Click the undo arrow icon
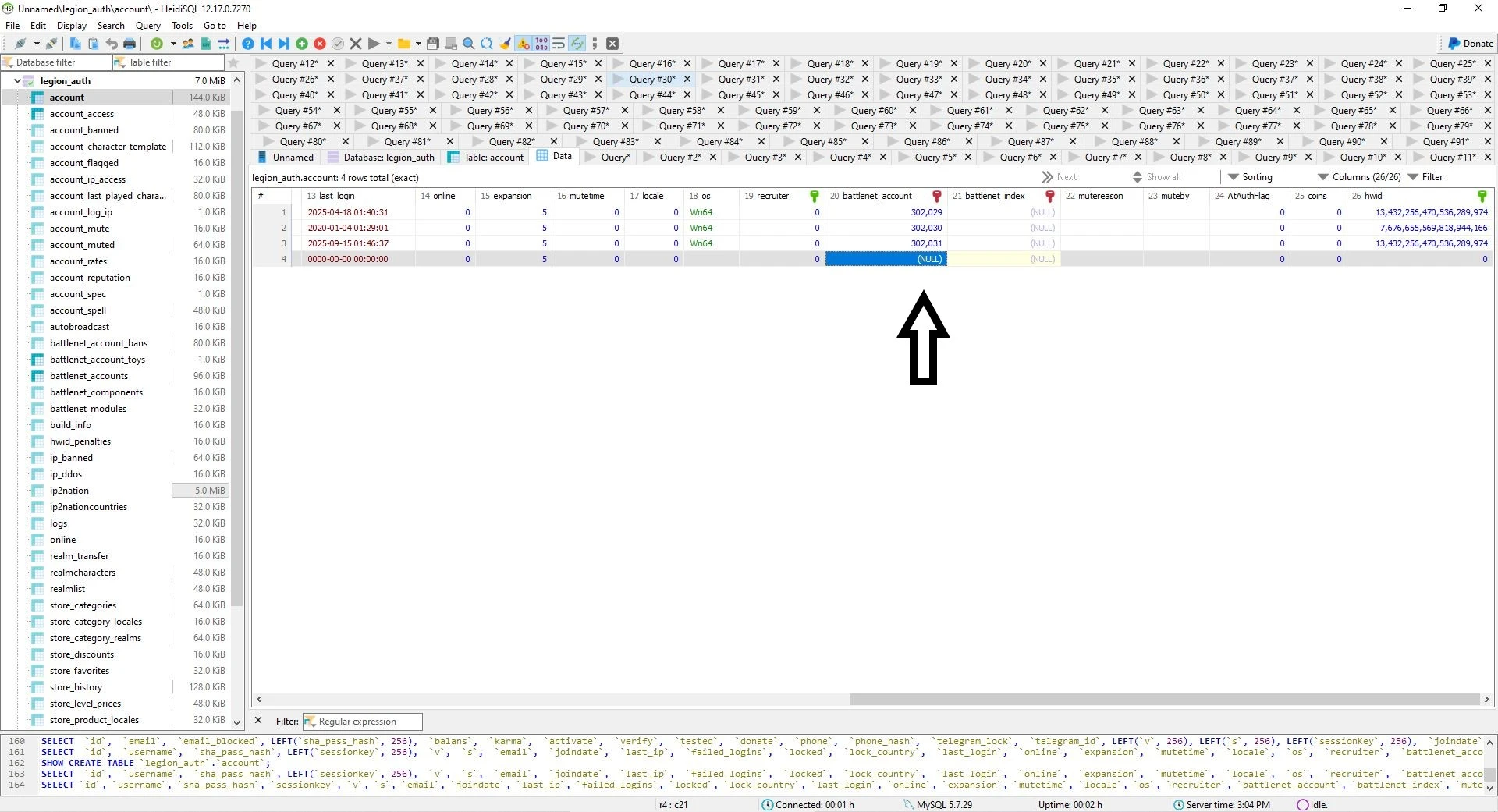This screenshot has height=812, width=1498. (112, 44)
